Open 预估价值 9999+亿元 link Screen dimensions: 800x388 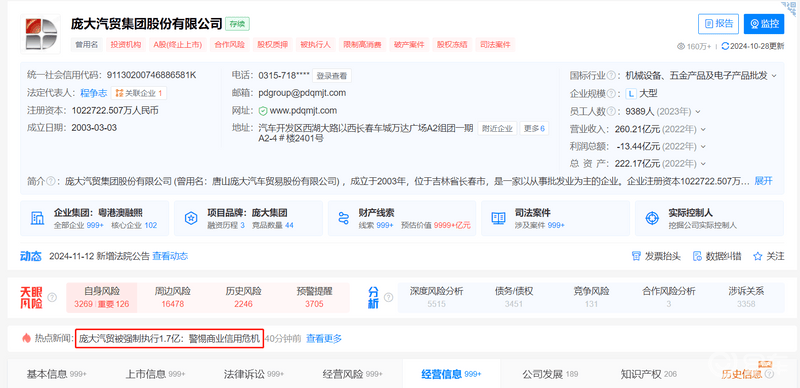click(x=436, y=225)
